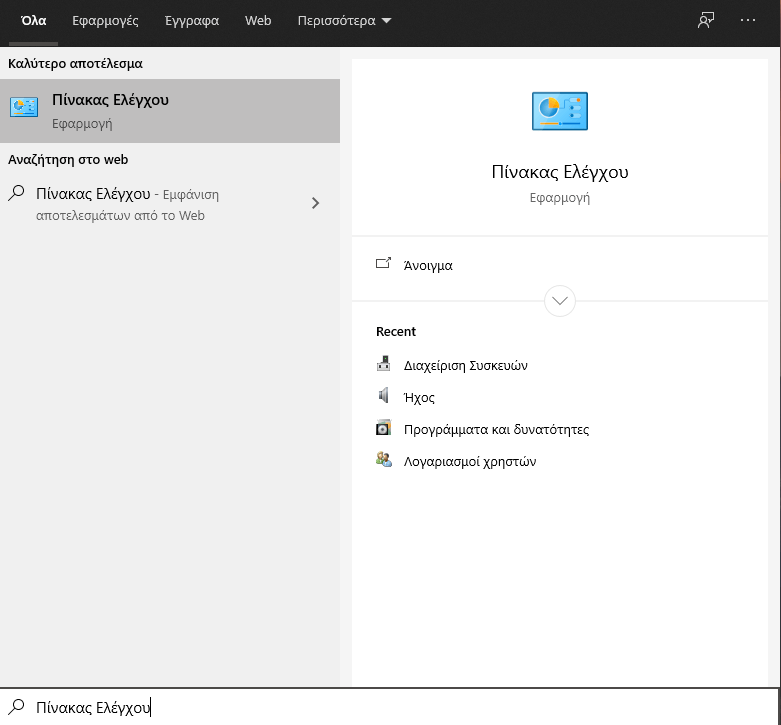Viewport: 781px width, 725px height.
Task: Click the User Accounts icon under Recent
Action: click(384, 461)
